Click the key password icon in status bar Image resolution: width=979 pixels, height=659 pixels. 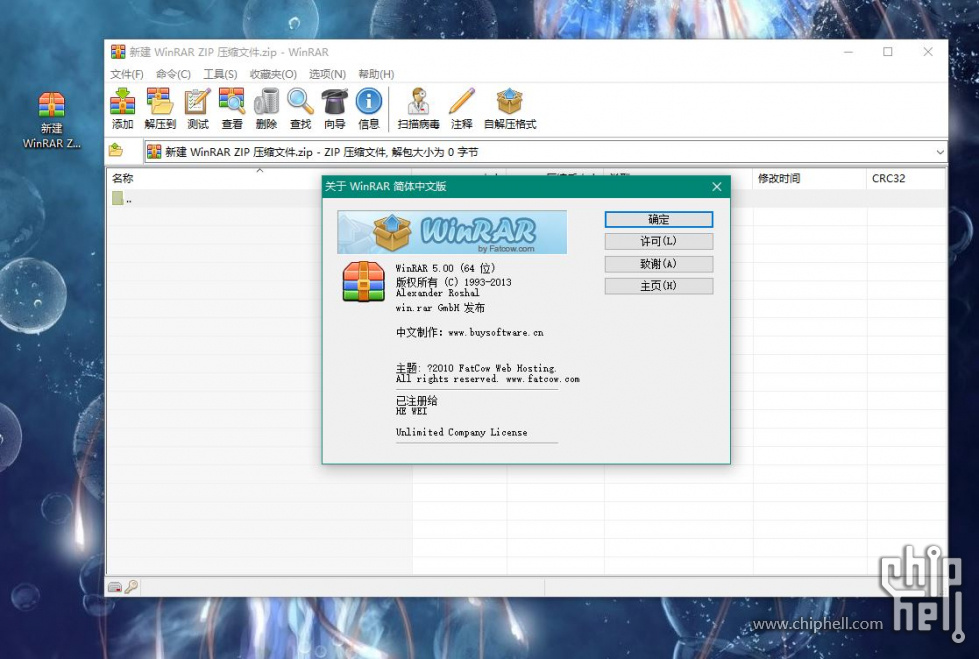point(131,587)
